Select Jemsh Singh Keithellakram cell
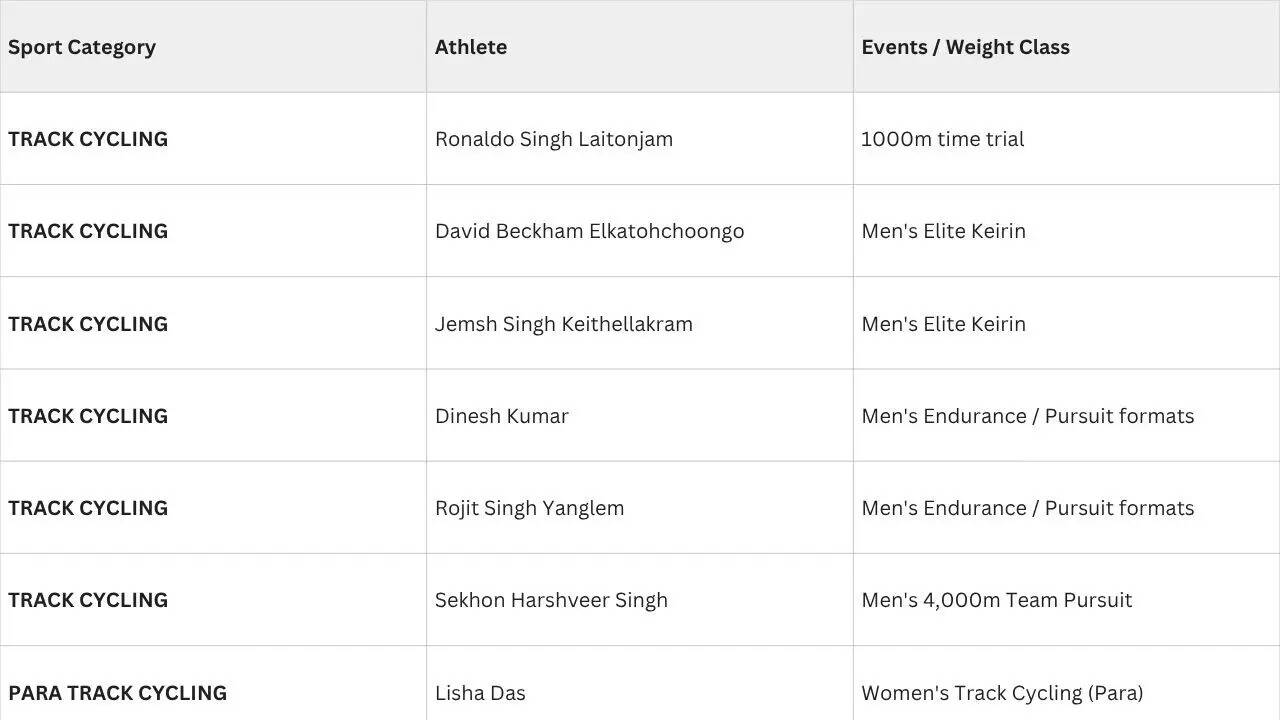This screenshot has height=720, width=1280. click(640, 324)
